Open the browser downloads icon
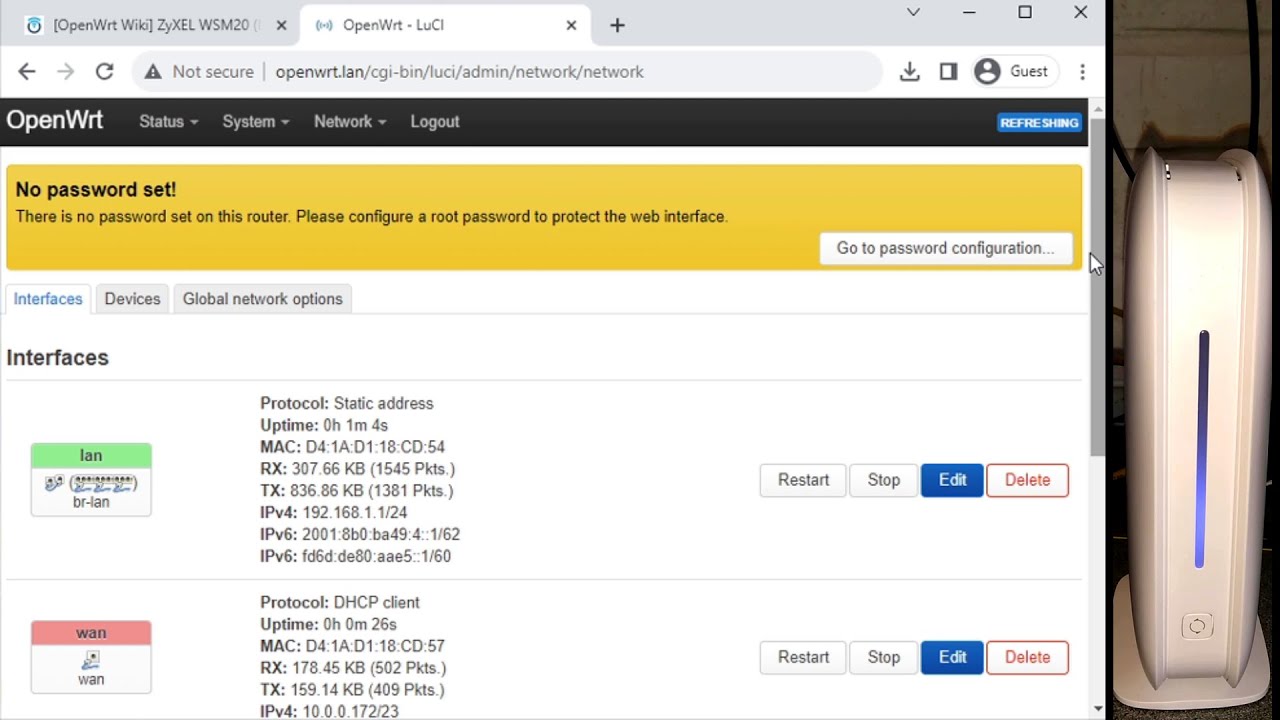Viewport: 1280px width, 720px height. pyautogui.click(x=909, y=71)
